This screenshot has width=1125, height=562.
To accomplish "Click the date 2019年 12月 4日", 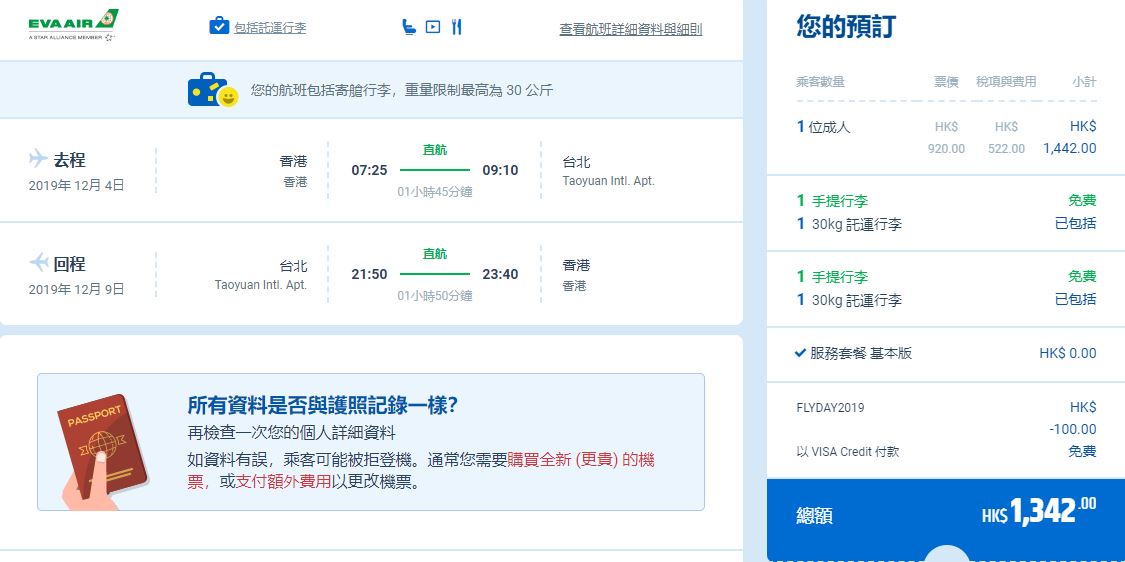I will [x=77, y=185].
